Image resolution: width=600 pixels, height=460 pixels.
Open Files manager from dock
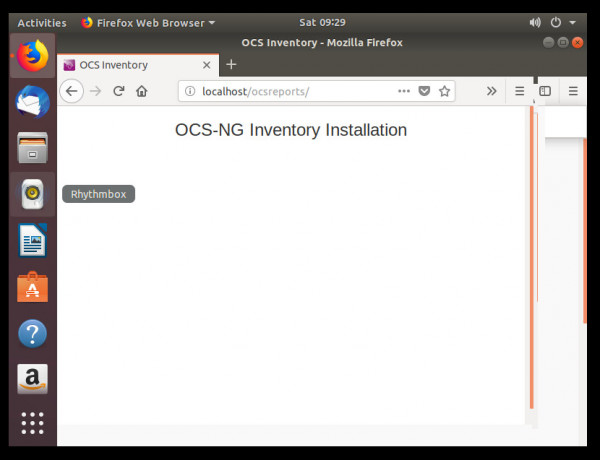pyautogui.click(x=33, y=148)
